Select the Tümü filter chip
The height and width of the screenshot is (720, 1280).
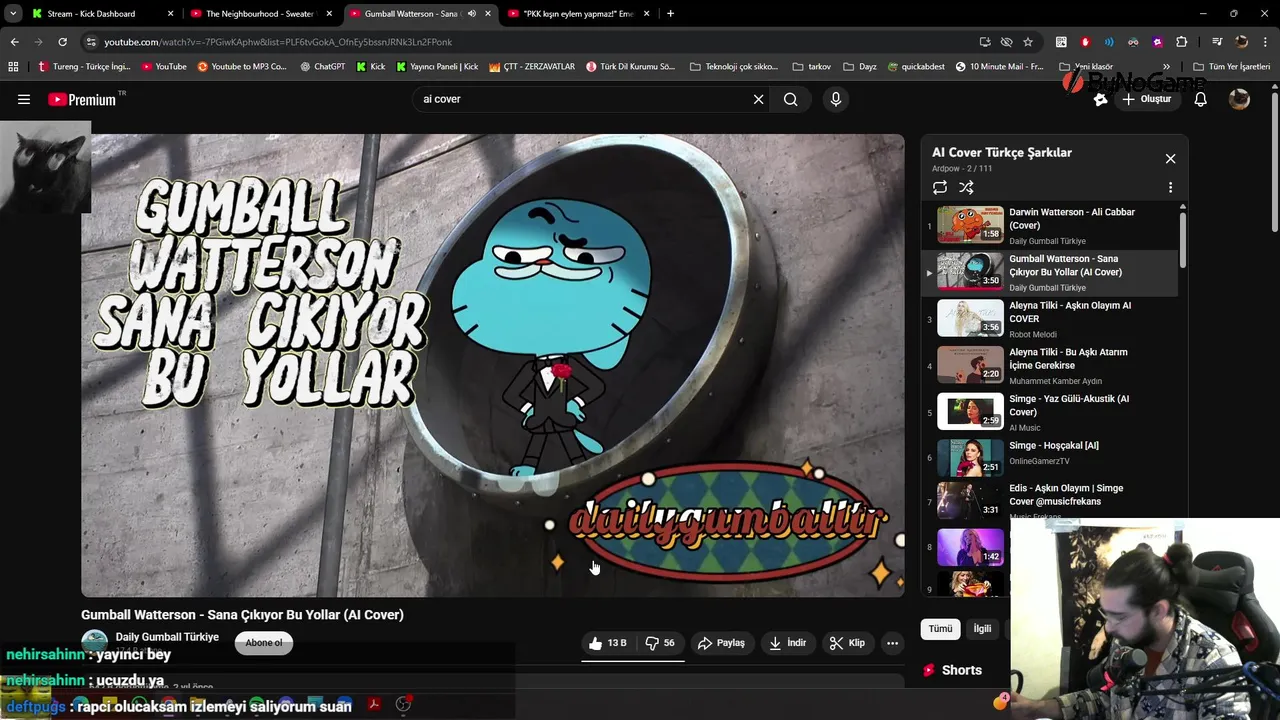click(940, 629)
